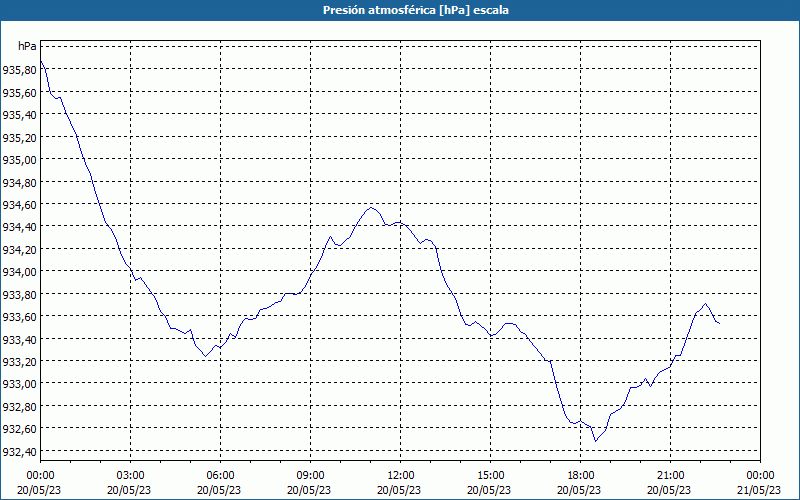Click the 934,20 y-axis label
800x500 pixels.
(x=19, y=249)
